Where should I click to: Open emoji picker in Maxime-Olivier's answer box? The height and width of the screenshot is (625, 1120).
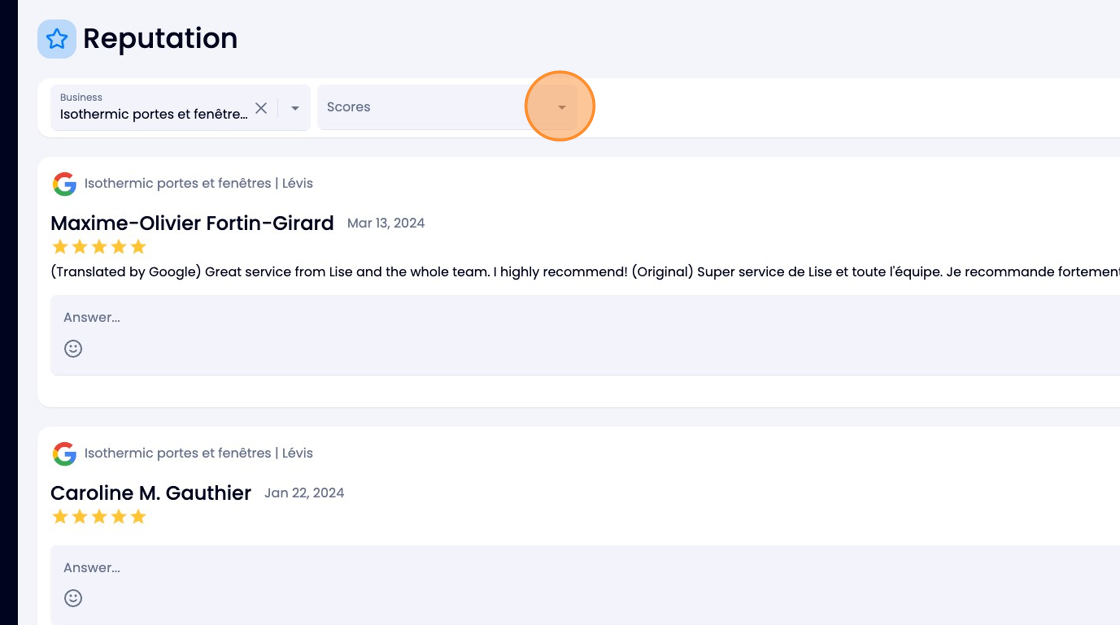pos(73,349)
